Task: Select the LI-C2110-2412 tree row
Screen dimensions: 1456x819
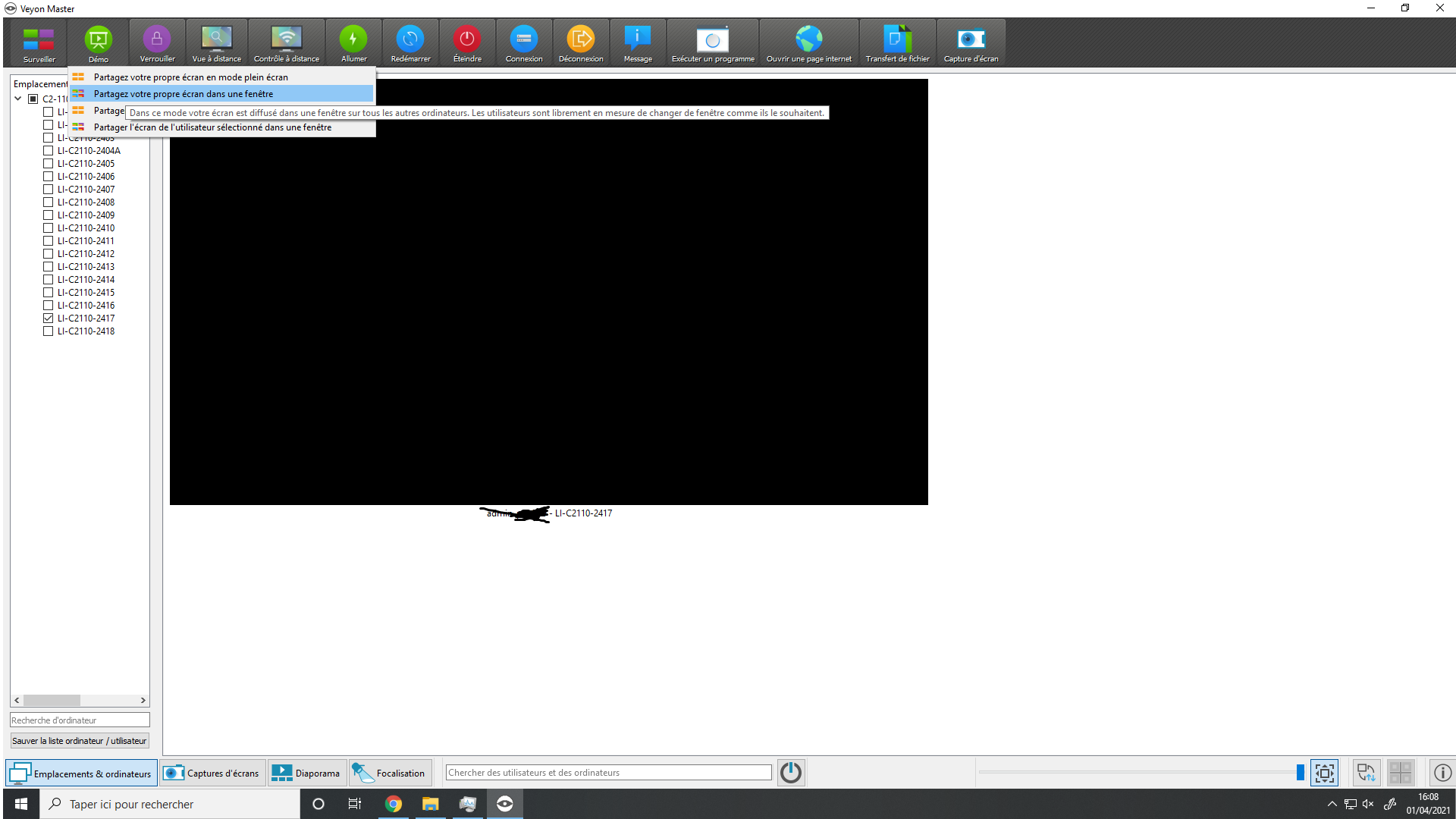Action: tap(86, 254)
